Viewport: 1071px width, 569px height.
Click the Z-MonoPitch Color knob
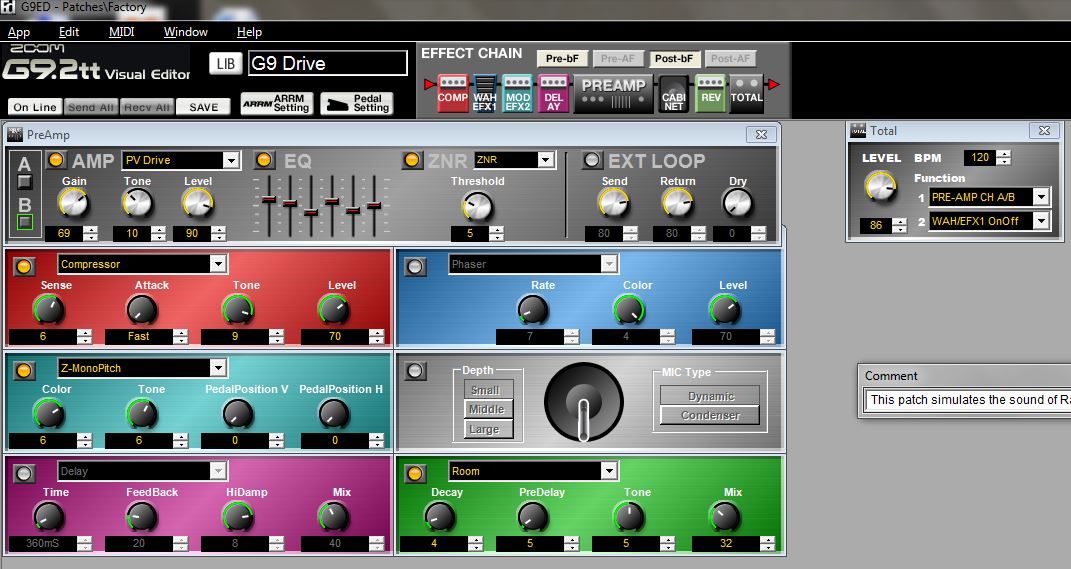tap(48, 413)
